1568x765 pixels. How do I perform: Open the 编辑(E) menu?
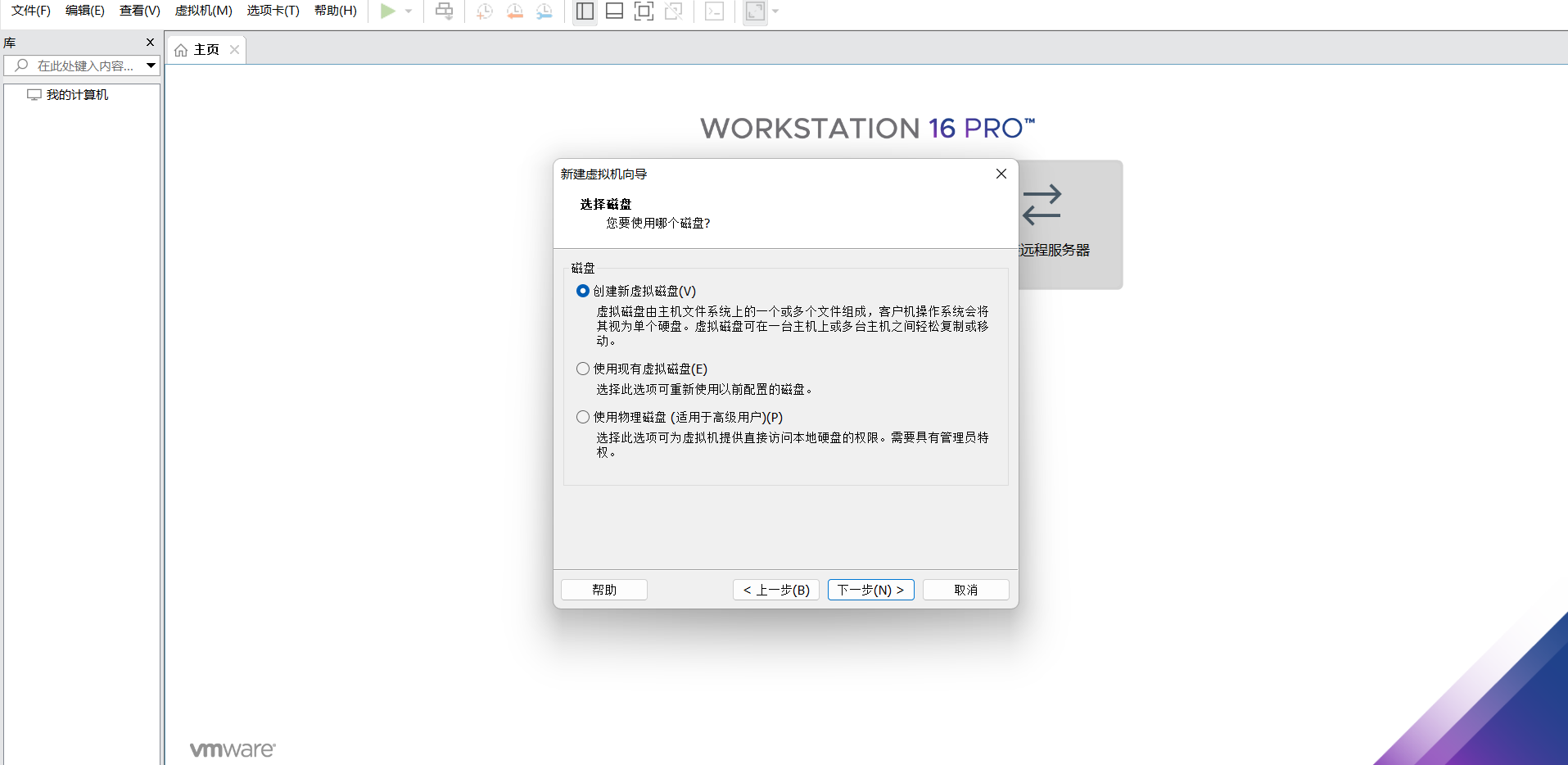coord(85,11)
